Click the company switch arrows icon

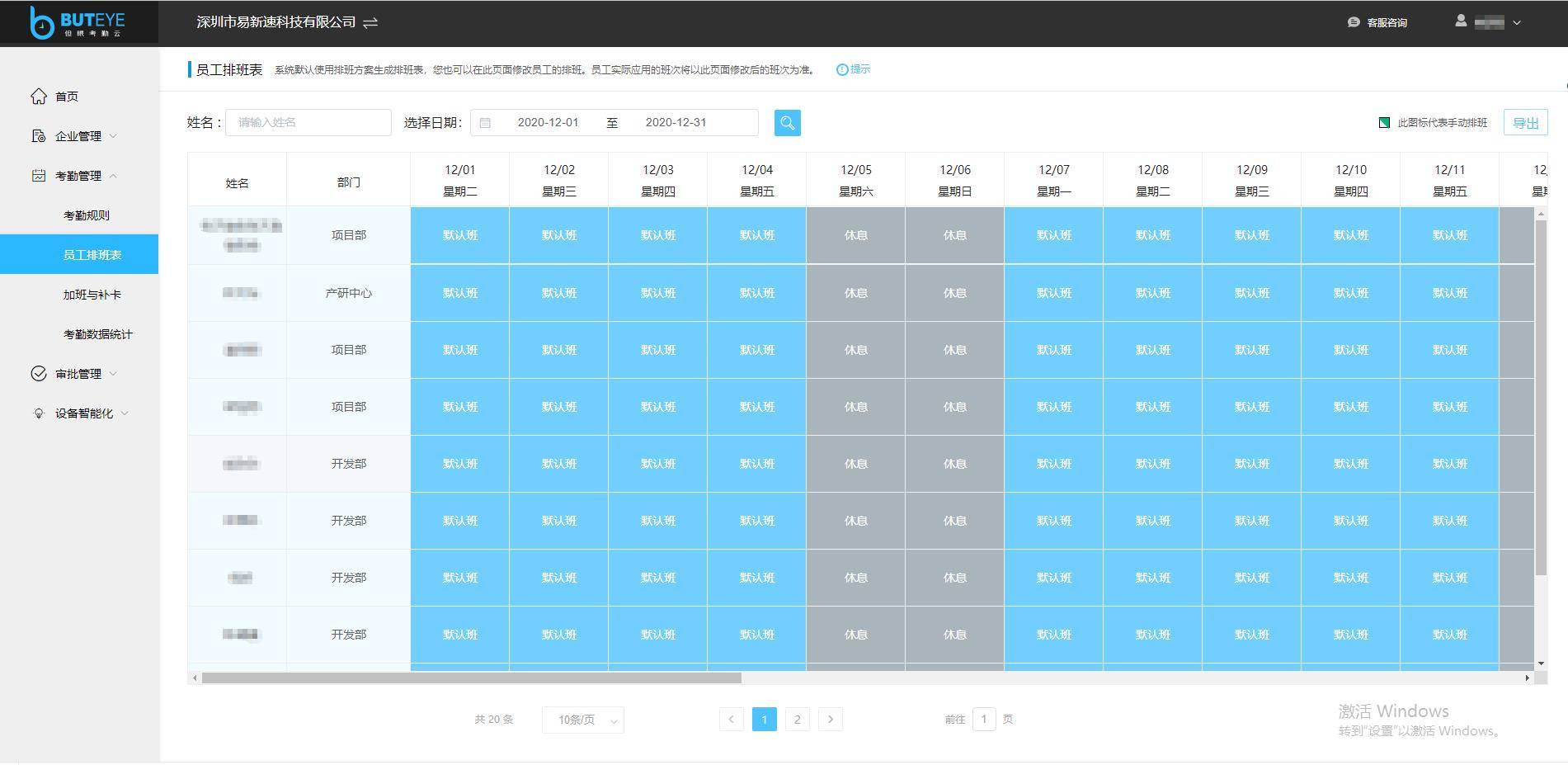[x=370, y=22]
